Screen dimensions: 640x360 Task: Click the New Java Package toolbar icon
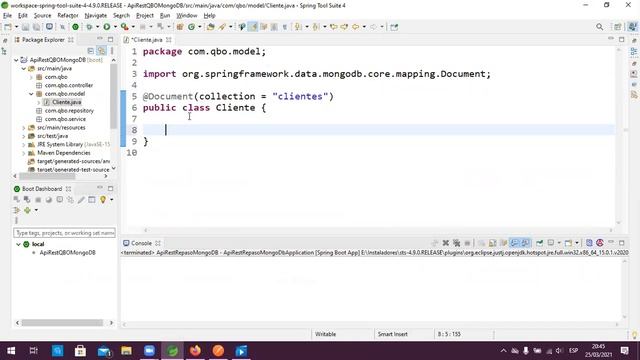(x=180, y=27)
